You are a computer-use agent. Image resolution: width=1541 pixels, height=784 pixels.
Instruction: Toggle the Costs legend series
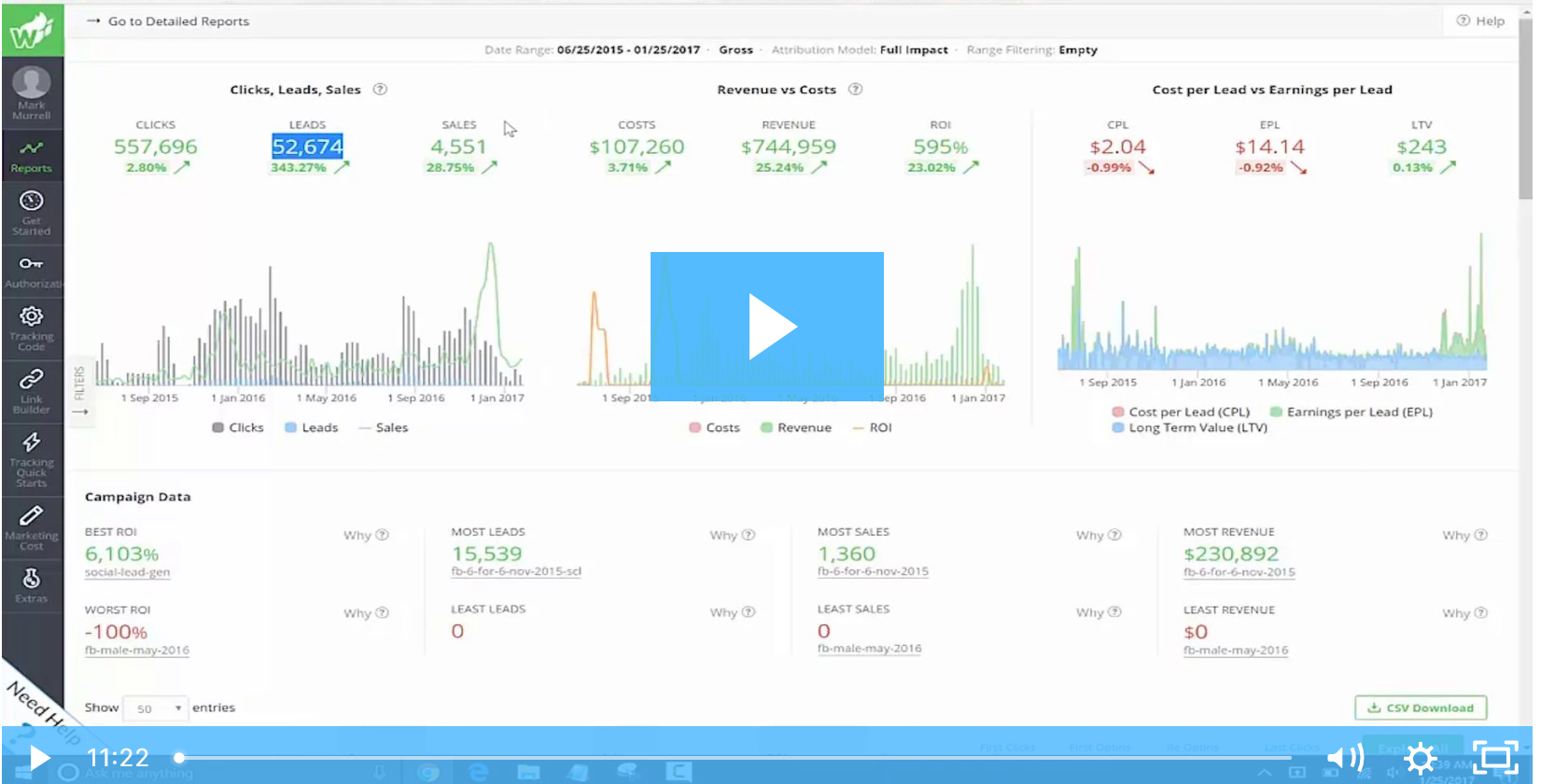tap(715, 427)
